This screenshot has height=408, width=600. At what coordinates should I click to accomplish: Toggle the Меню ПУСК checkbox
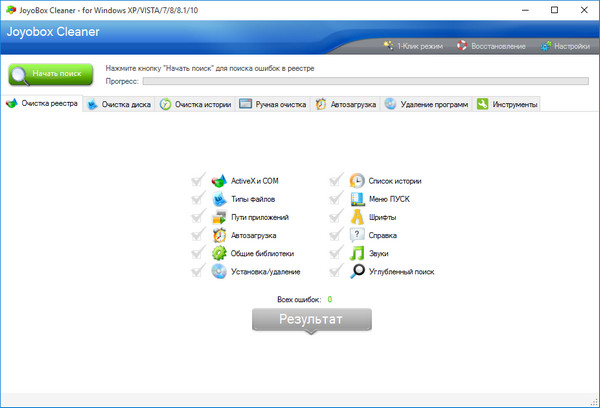[x=336, y=197]
